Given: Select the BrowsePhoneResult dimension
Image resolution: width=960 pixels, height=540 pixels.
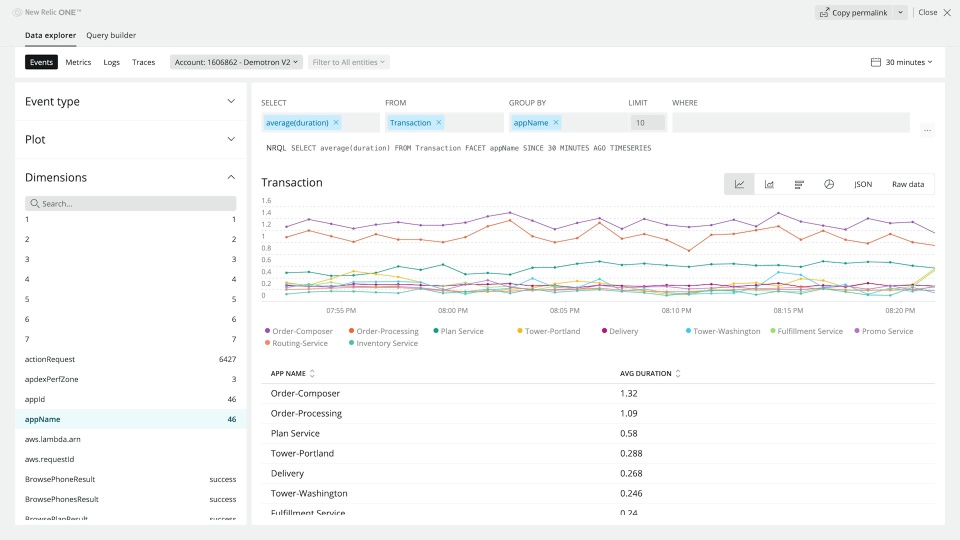Looking at the screenshot, I should (x=130, y=479).
